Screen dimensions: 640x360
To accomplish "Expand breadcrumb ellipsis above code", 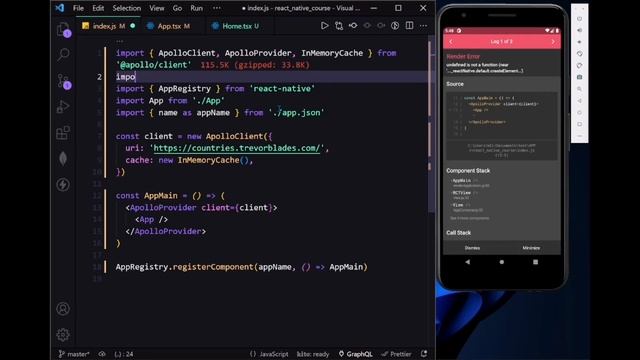I will 119,41.
